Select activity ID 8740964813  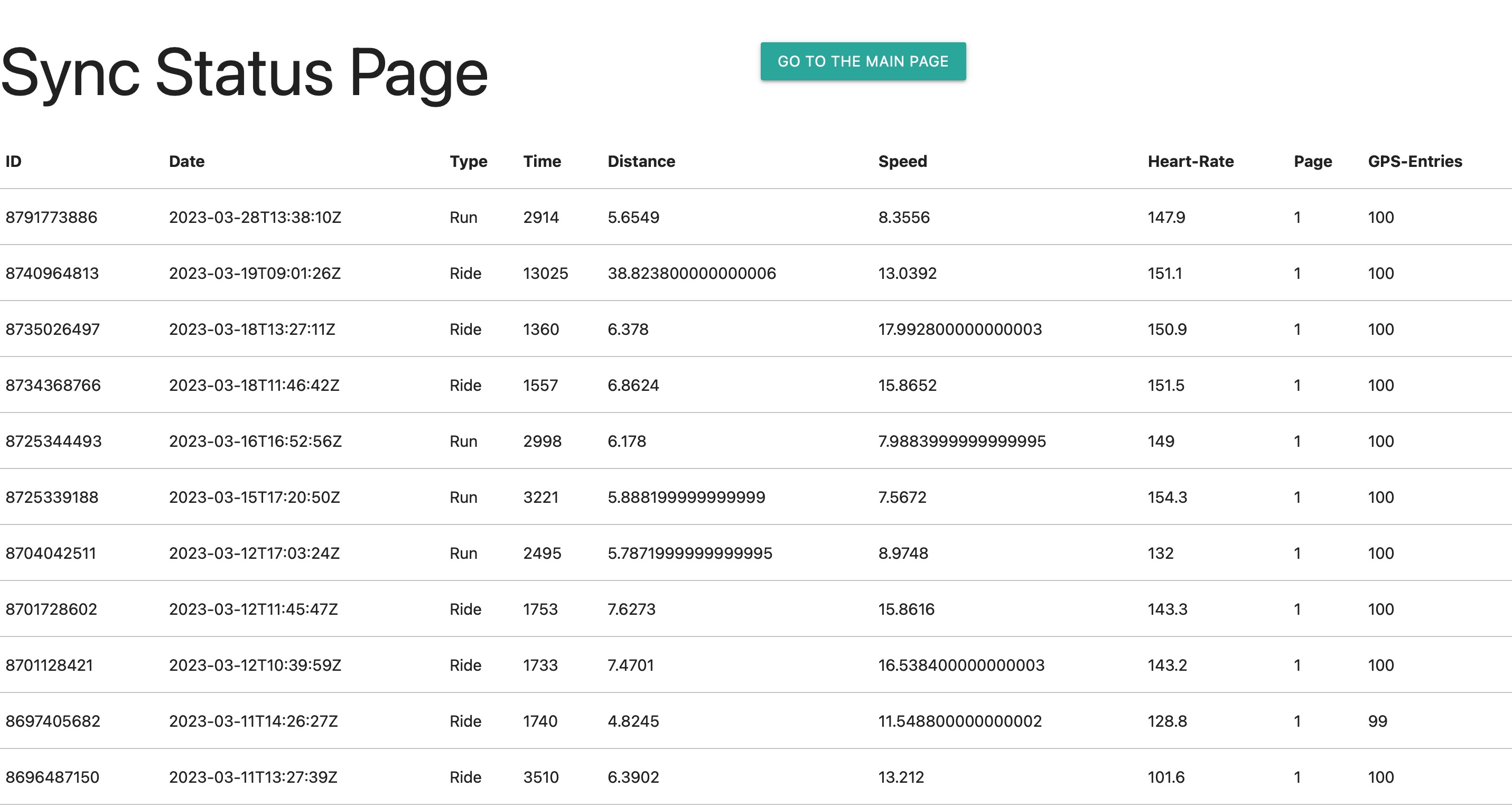[52, 274]
